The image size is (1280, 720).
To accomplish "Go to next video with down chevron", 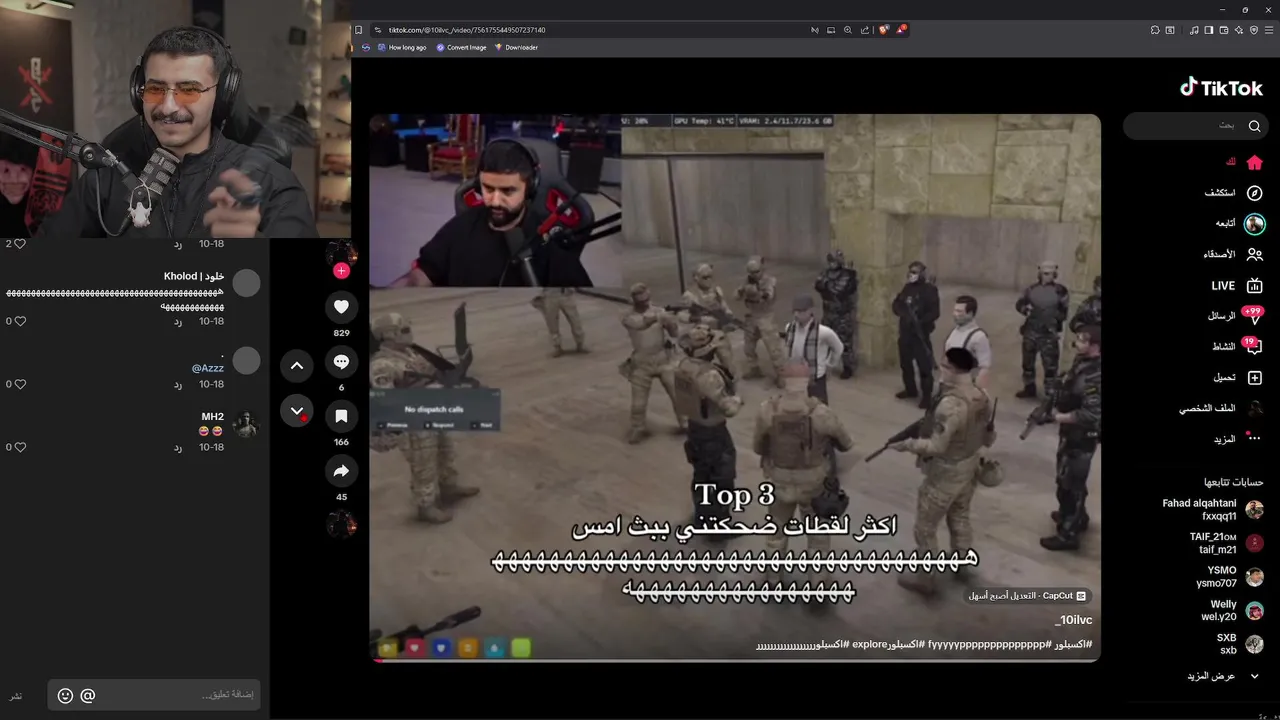I will coord(297,411).
